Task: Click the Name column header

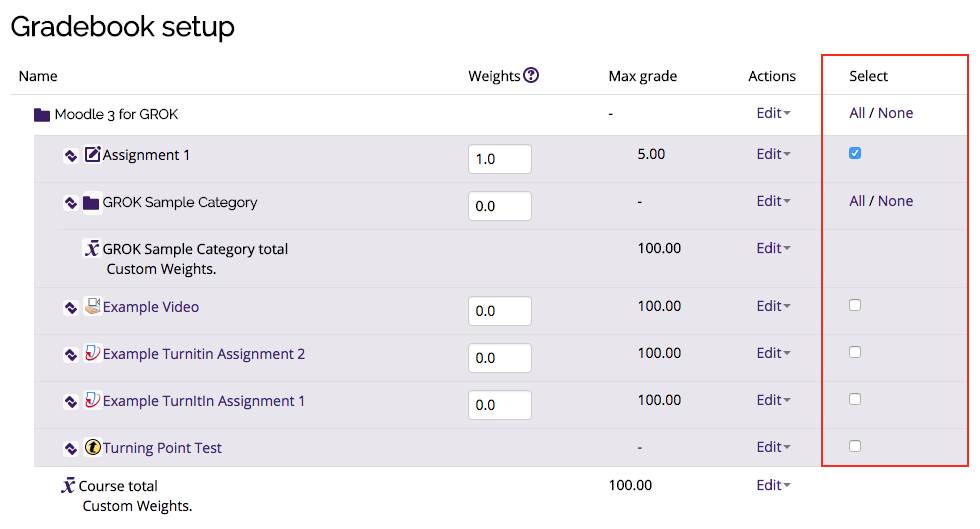Action: tap(38, 76)
